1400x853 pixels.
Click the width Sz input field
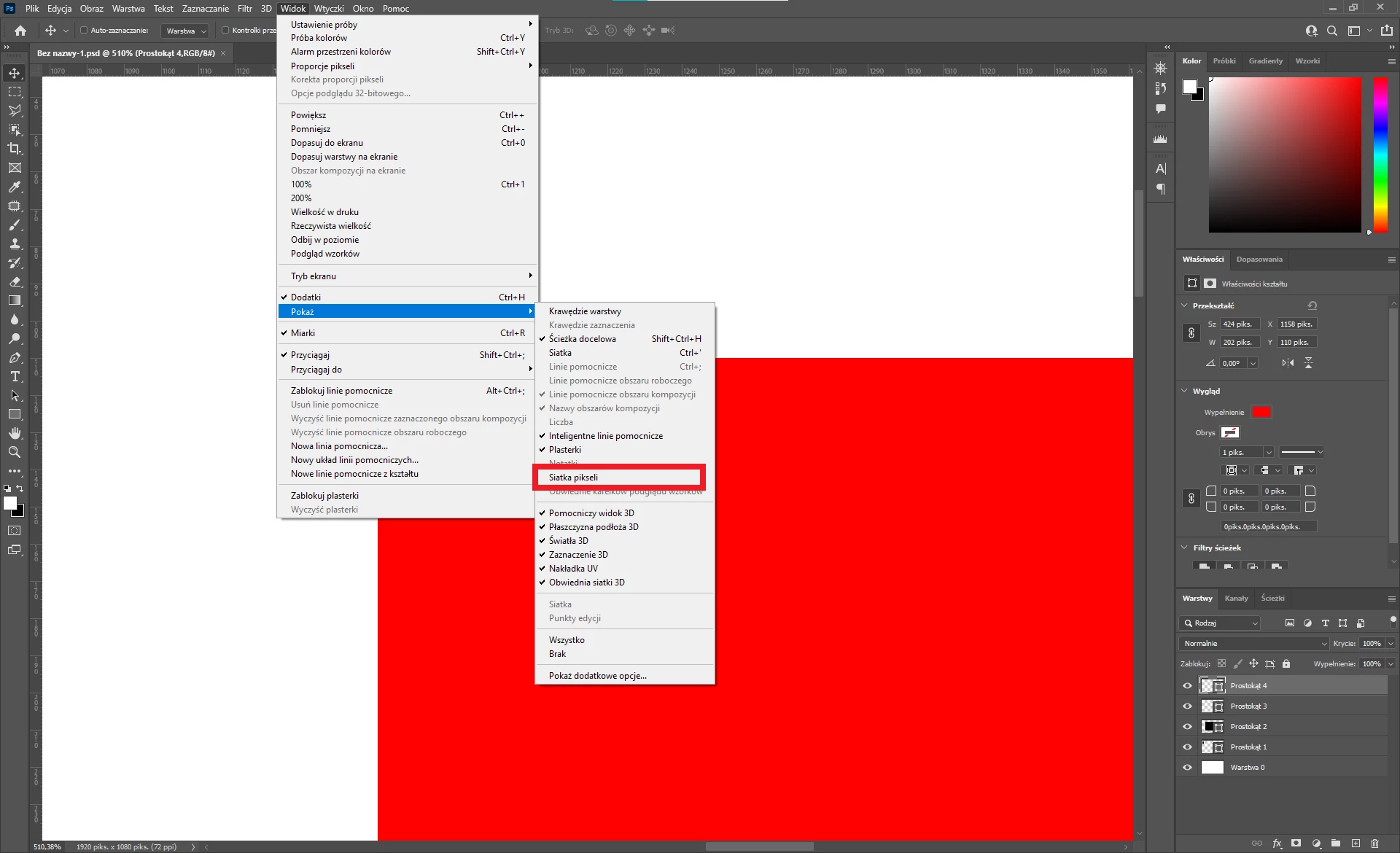tap(1240, 324)
